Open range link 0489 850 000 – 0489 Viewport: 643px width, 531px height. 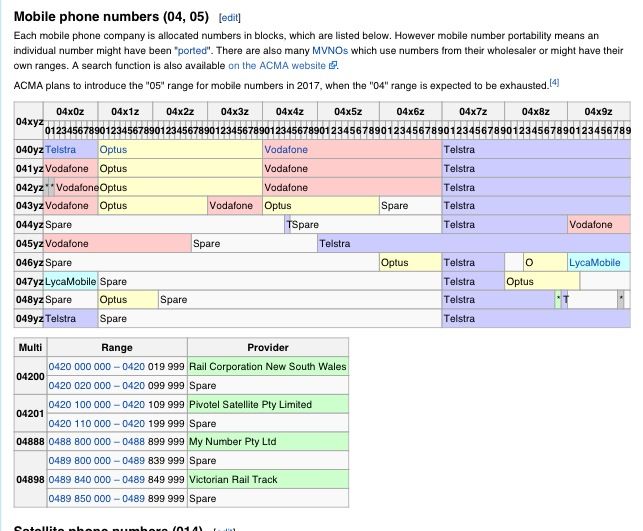pos(96,498)
